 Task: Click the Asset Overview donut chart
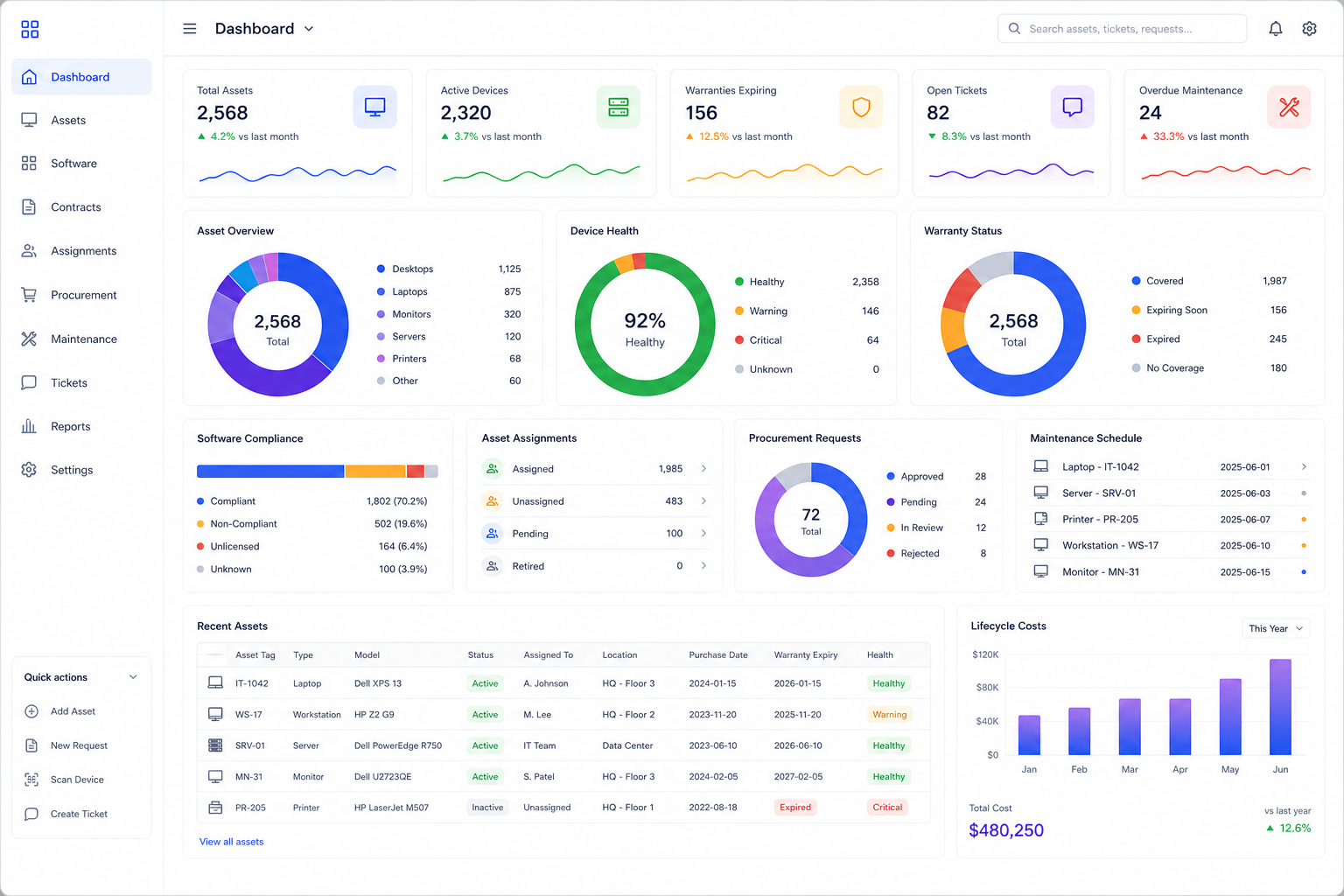278,325
